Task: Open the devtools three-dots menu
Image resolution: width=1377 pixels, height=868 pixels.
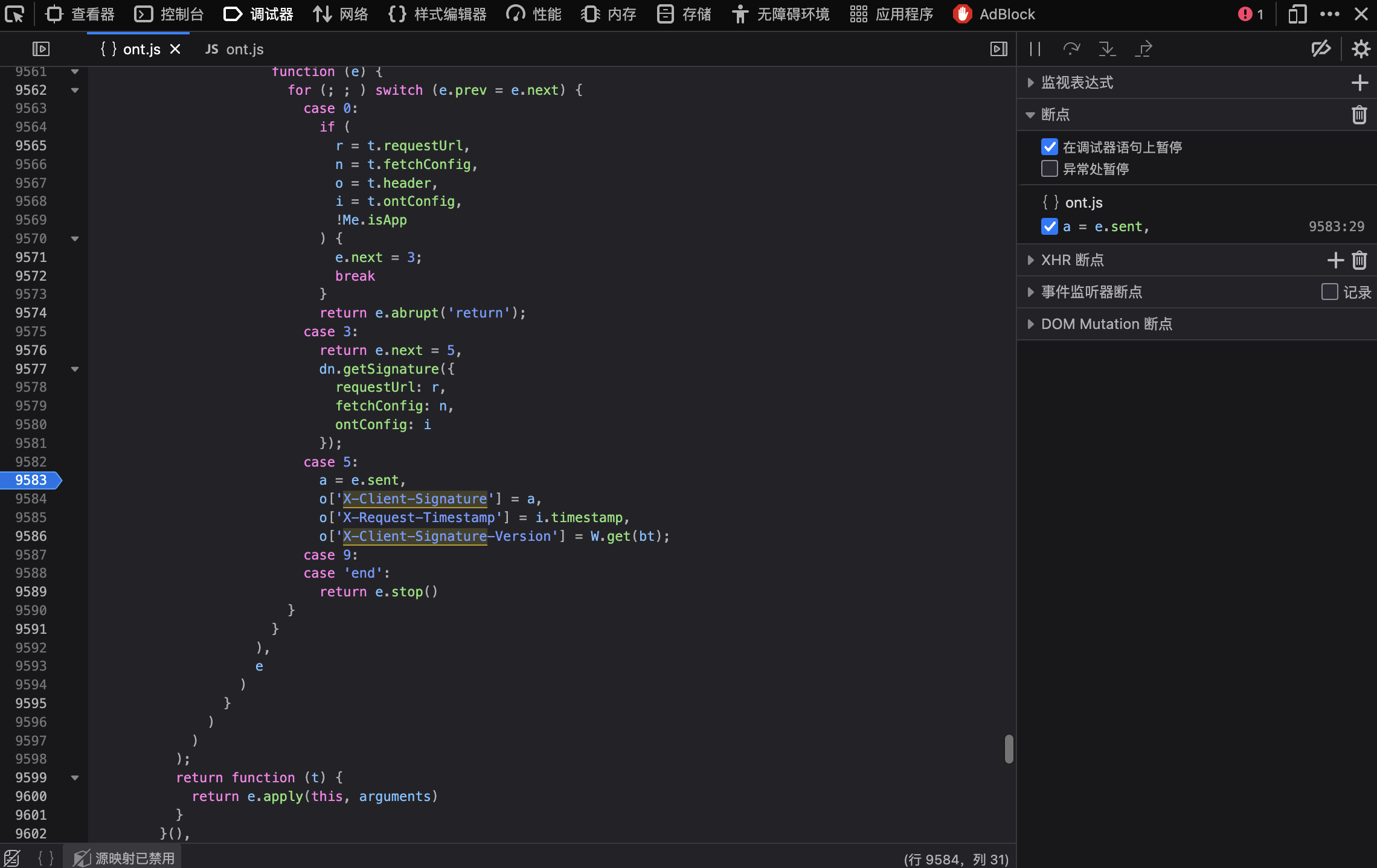Action: (1330, 14)
